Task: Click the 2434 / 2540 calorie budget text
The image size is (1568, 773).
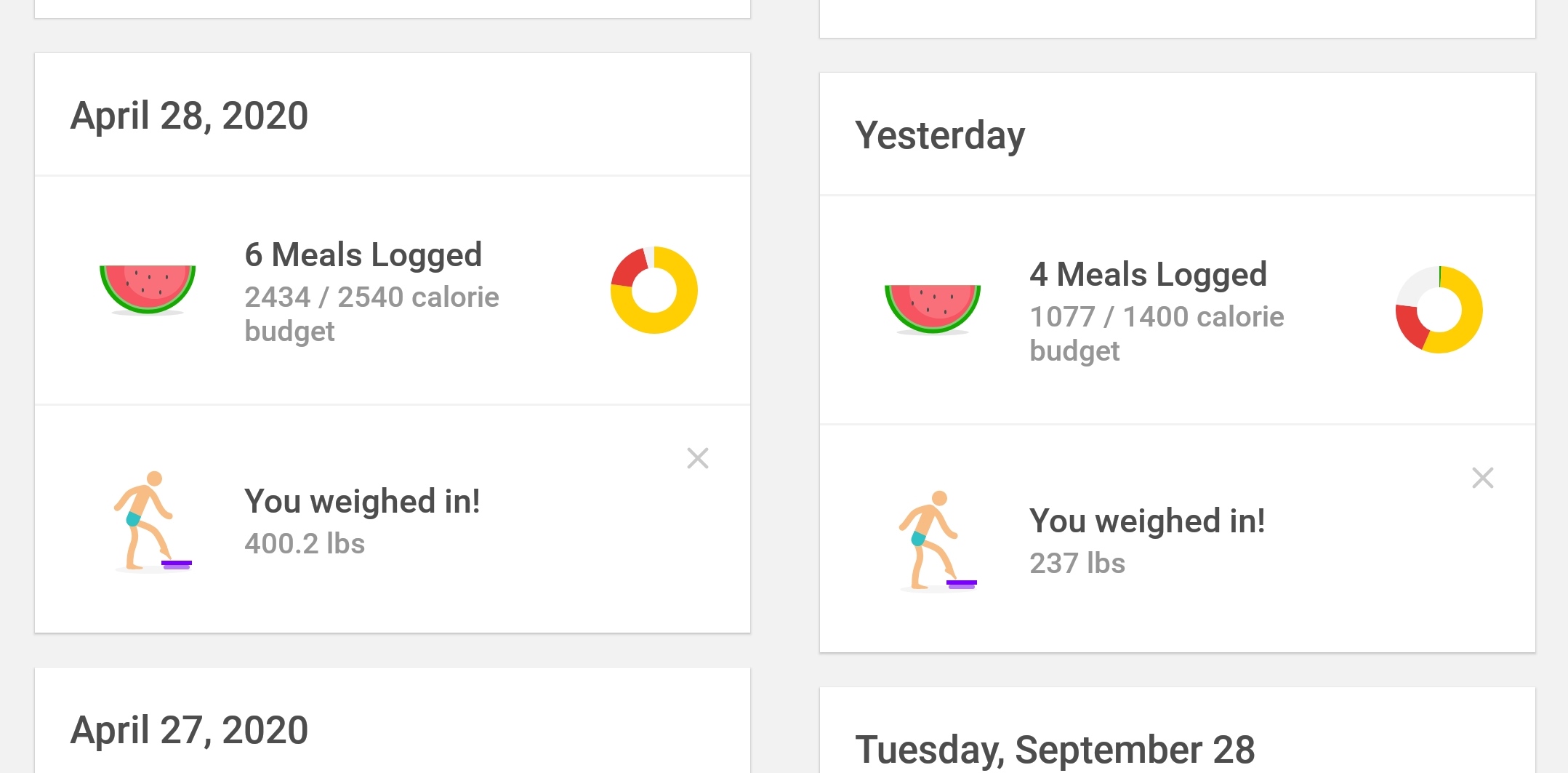Action: 371,314
